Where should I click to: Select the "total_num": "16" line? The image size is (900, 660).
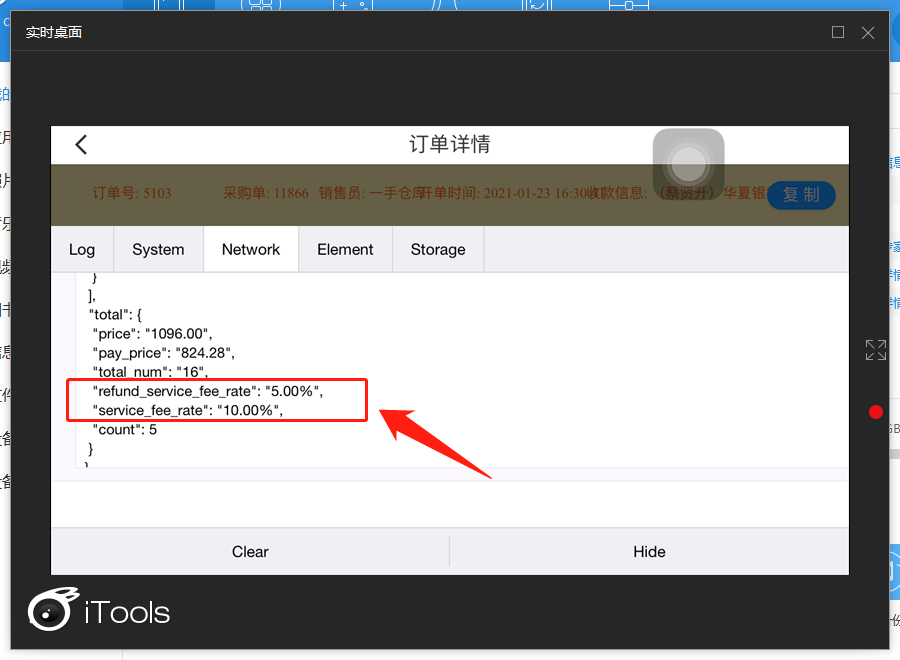point(150,372)
